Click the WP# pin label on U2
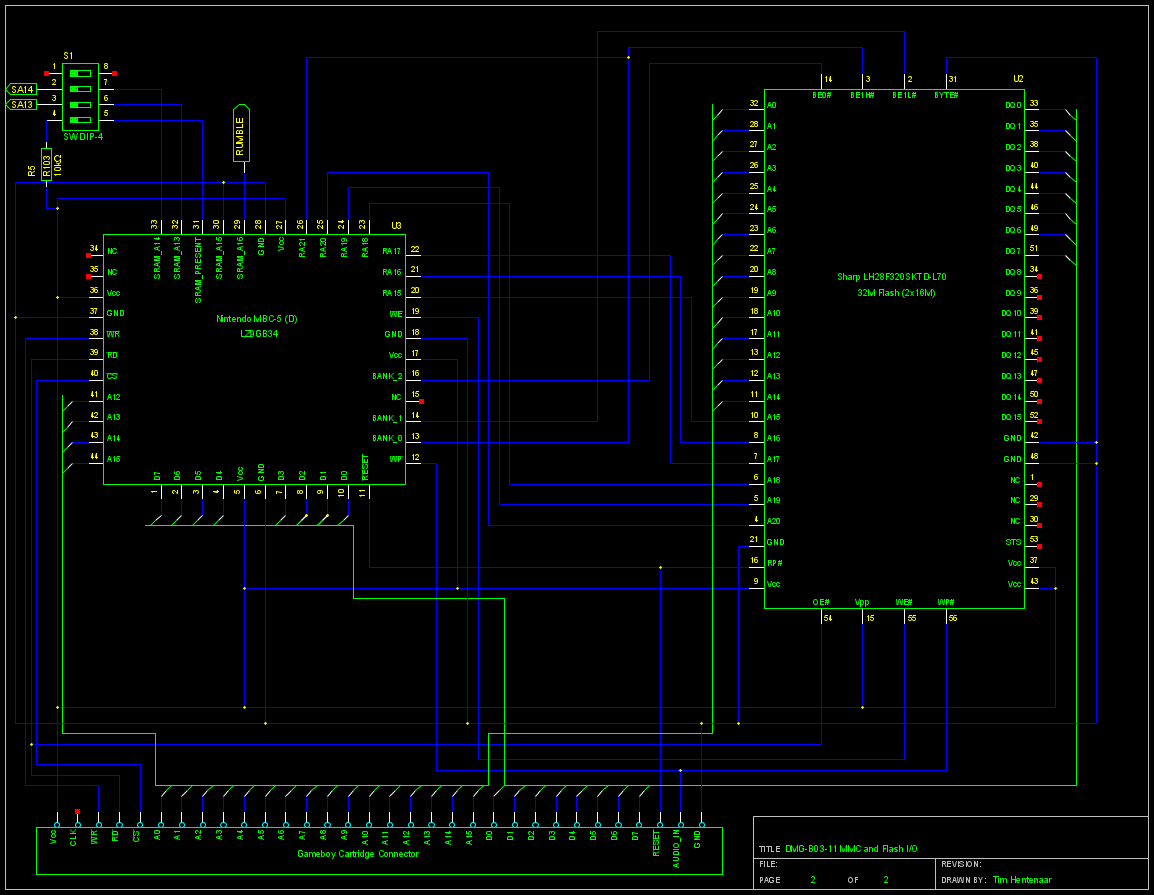 click(x=946, y=602)
